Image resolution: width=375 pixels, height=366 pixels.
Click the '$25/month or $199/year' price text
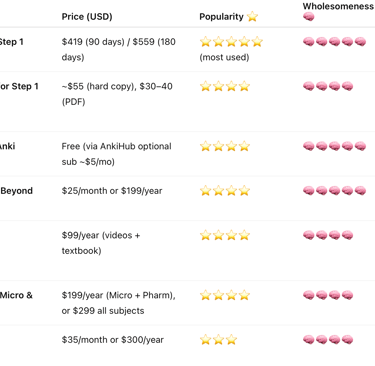coord(112,191)
